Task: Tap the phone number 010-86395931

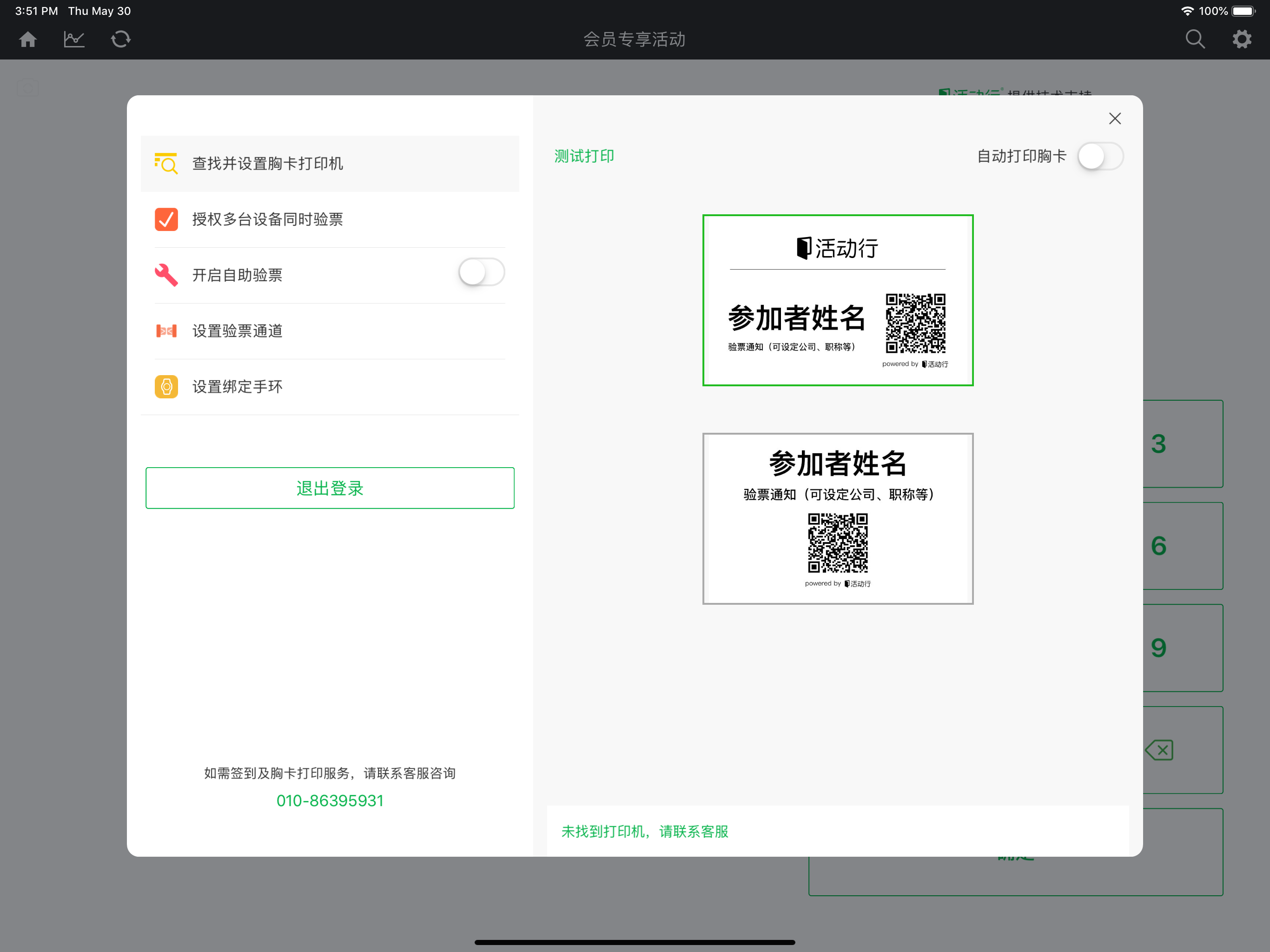Action: [330, 800]
